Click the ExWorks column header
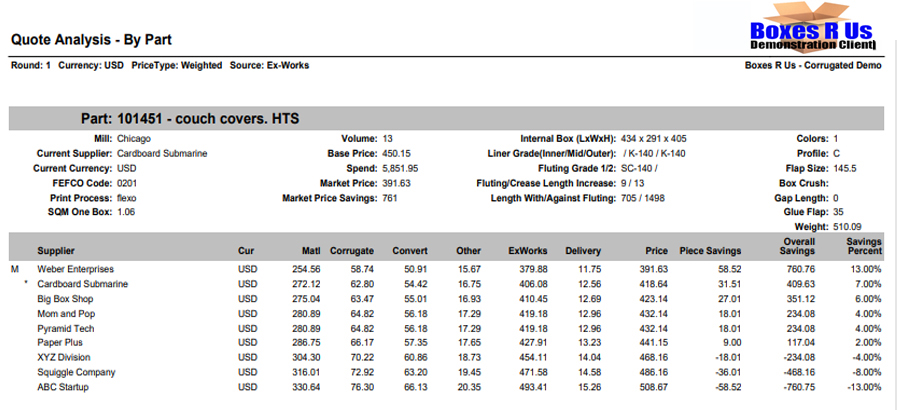 pyautogui.click(x=527, y=250)
